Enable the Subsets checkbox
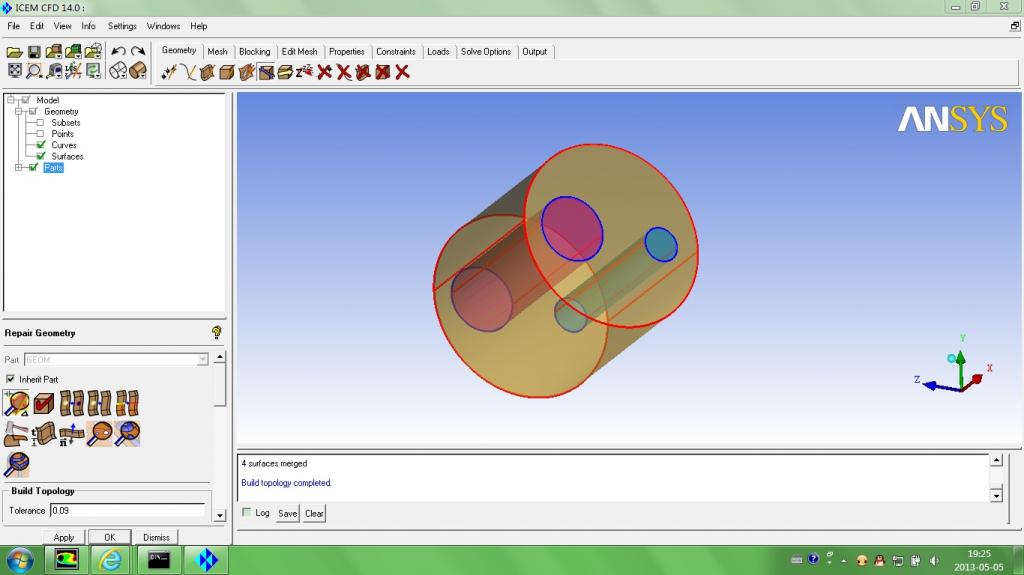Viewport: 1024px width, 575px height. coord(40,122)
